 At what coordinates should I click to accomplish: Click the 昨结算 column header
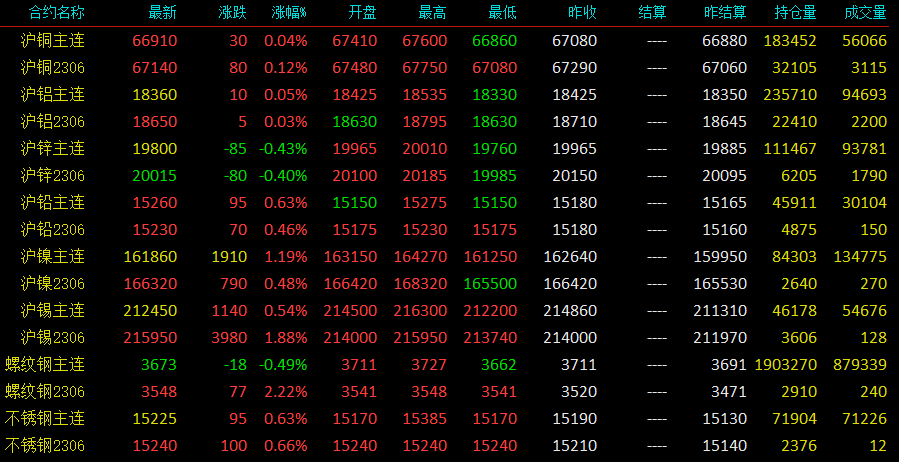(x=725, y=13)
